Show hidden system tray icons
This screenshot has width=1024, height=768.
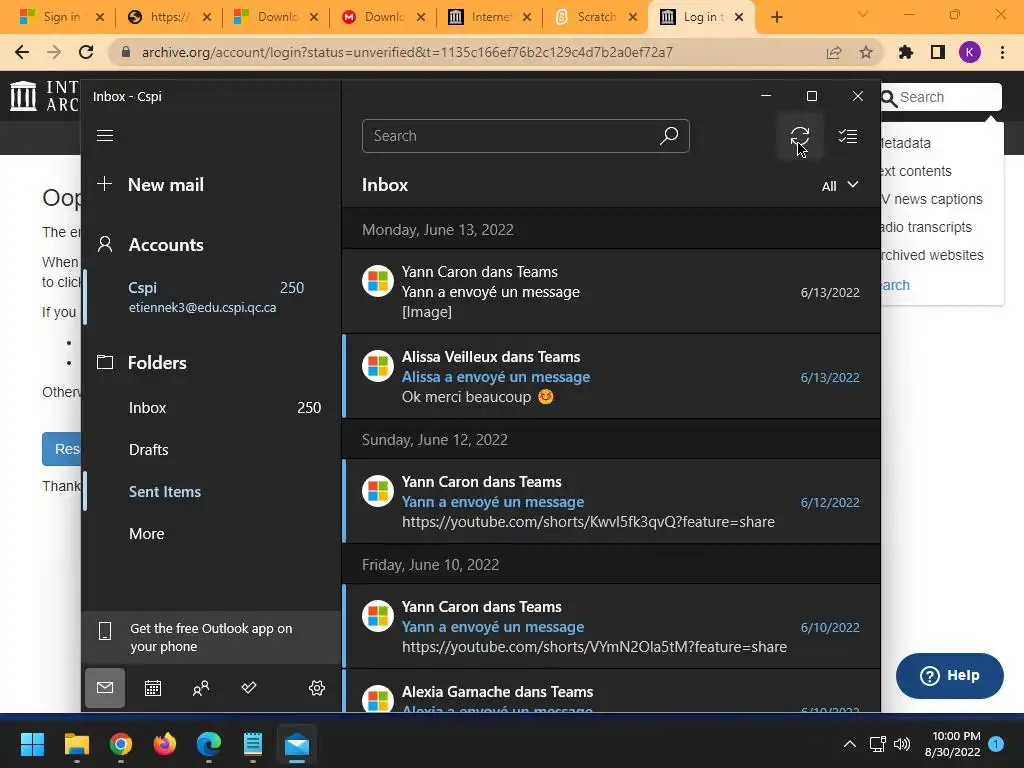(850, 744)
